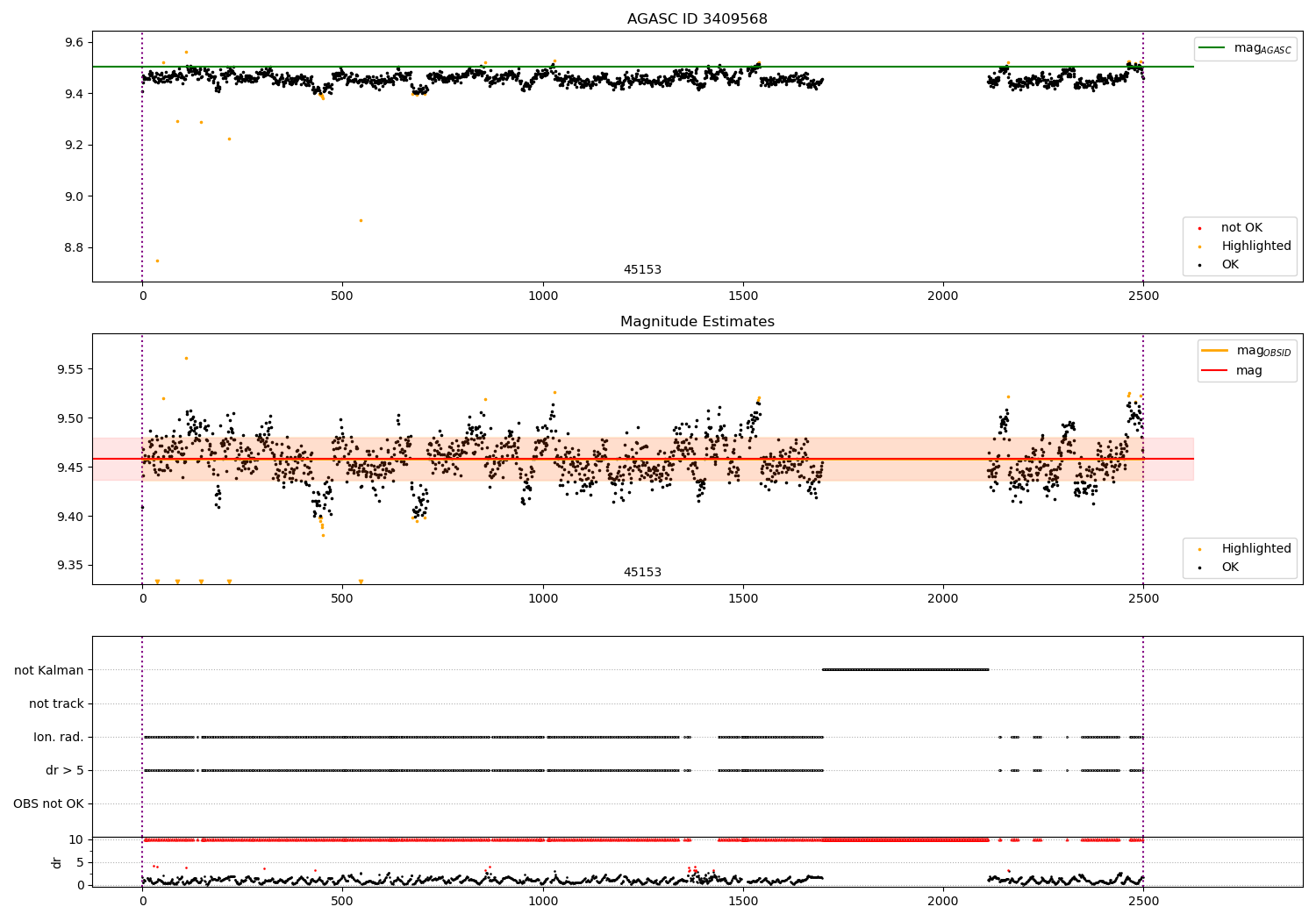Click the "not Kalman" row label
Viewport: 1316px width, 921px height.
pos(49,670)
